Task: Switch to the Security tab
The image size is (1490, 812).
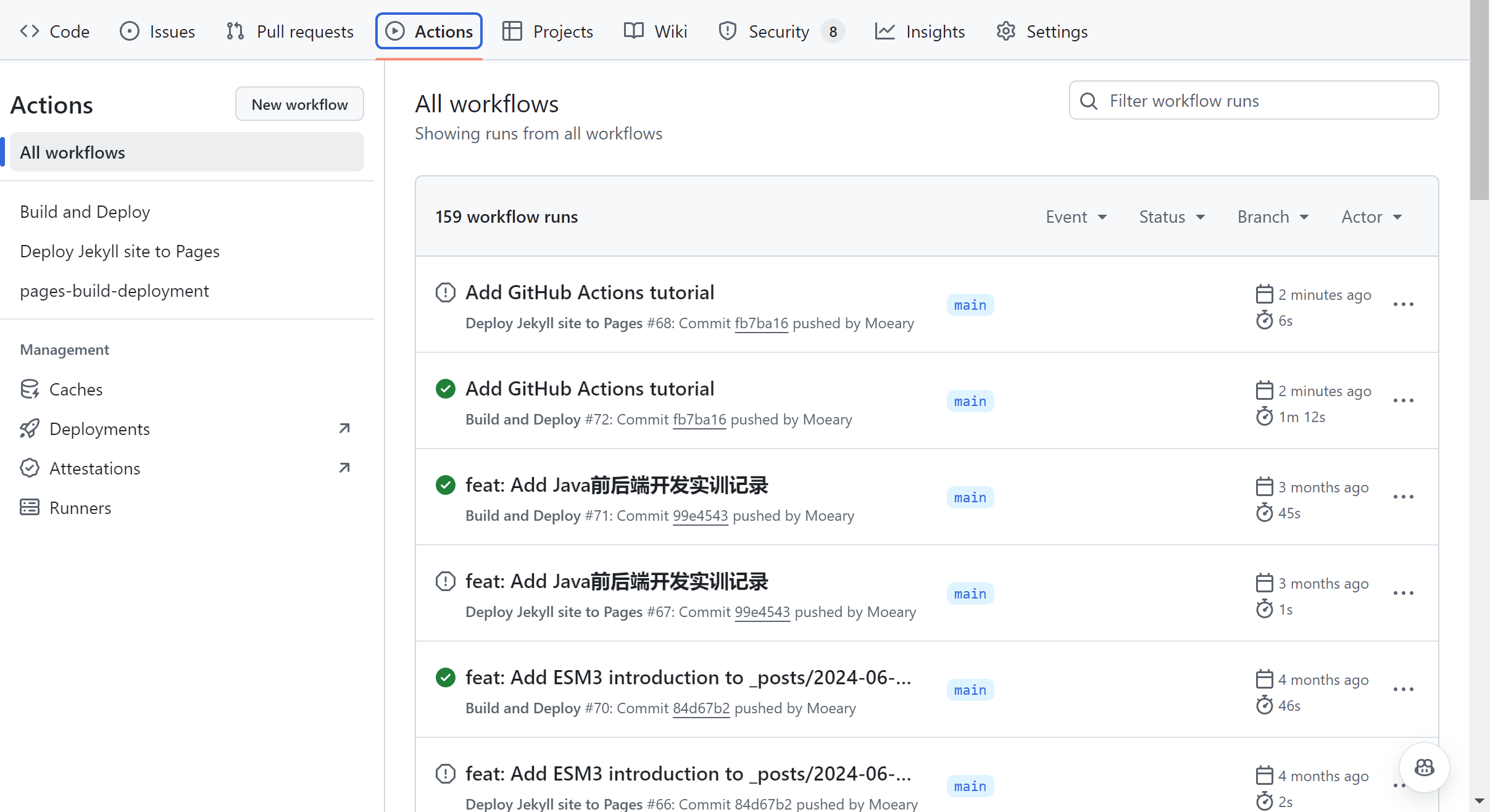Action: 778,31
